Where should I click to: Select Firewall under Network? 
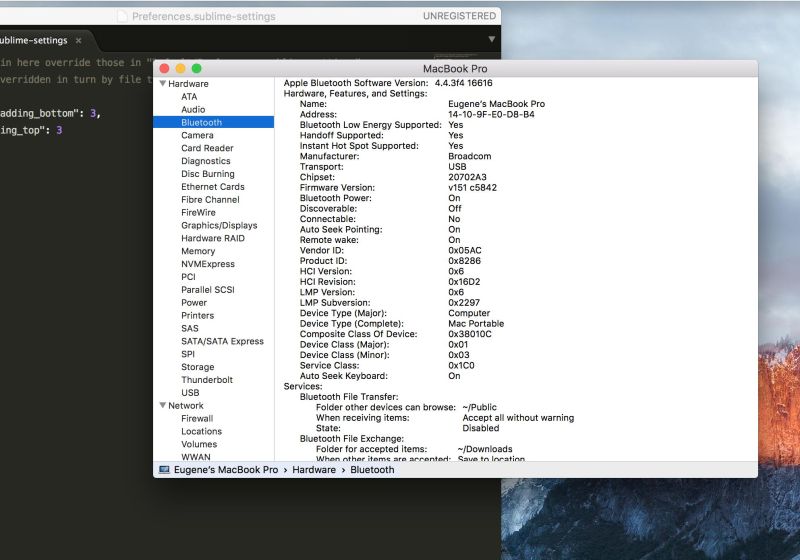(197, 419)
